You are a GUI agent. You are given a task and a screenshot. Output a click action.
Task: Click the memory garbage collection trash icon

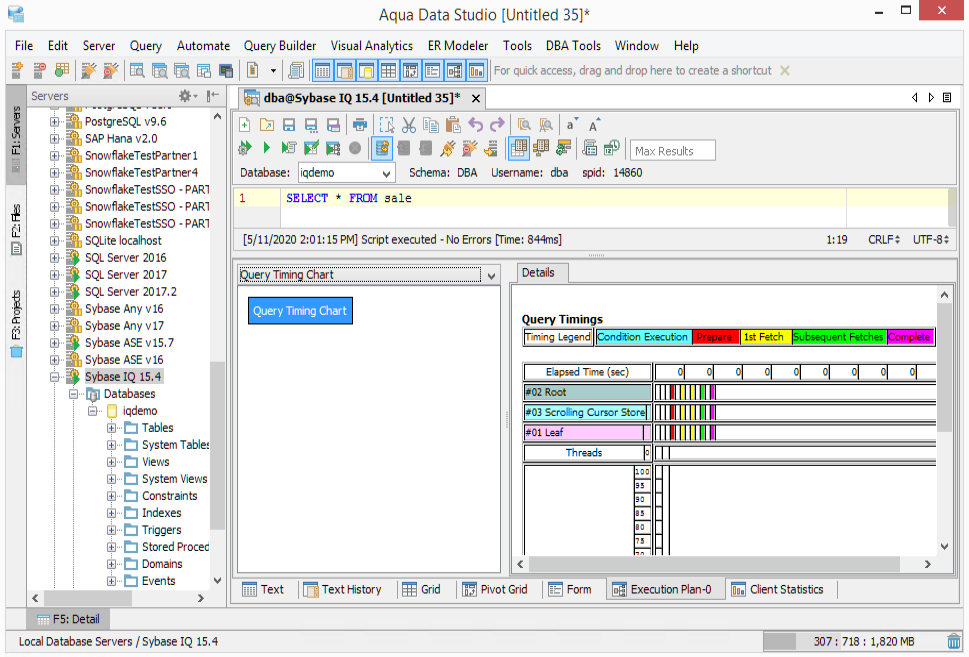954,641
